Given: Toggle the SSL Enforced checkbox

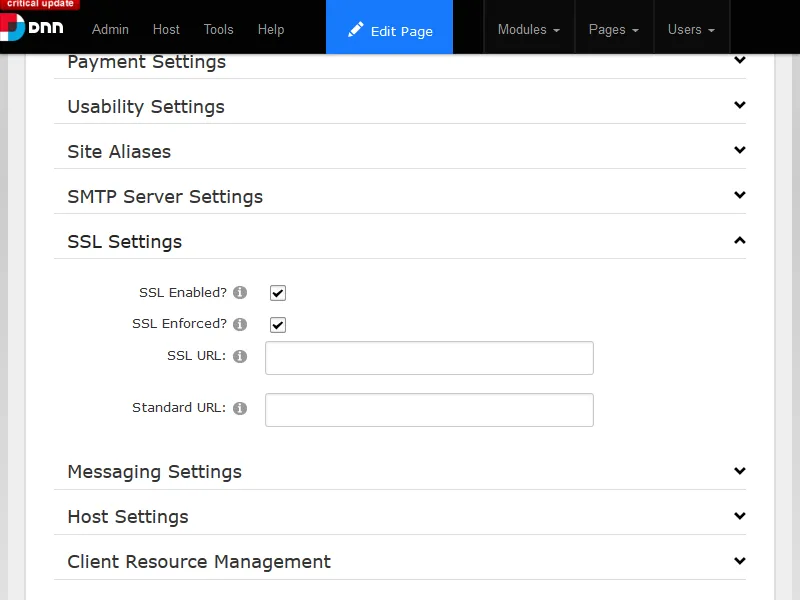Looking at the screenshot, I should tap(278, 325).
